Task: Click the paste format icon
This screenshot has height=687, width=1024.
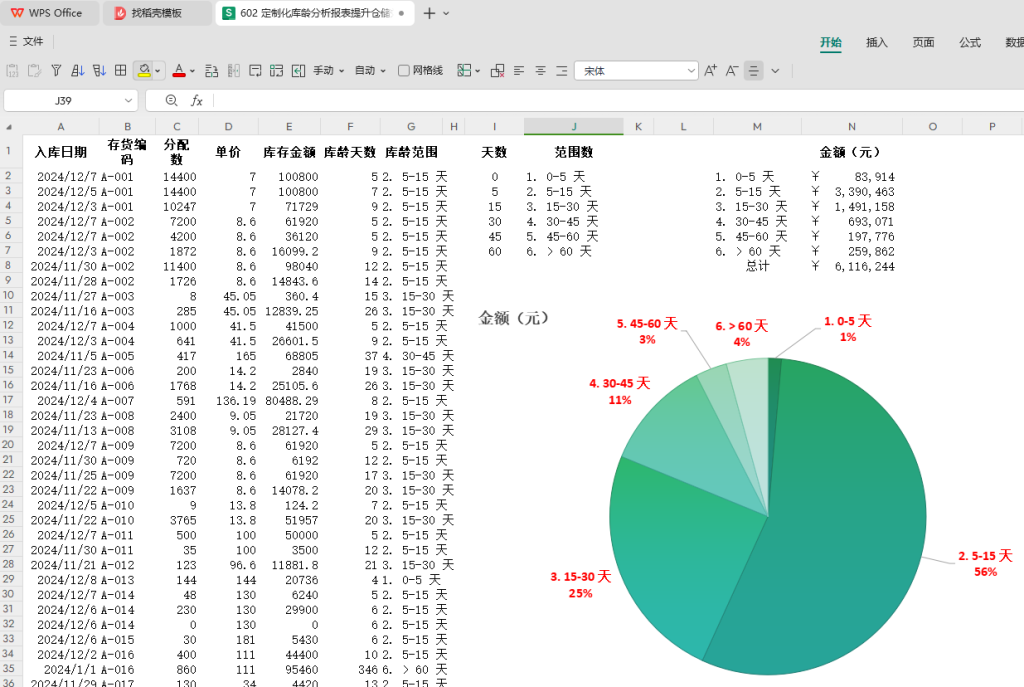Action: pyautogui.click(x=34, y=71)
